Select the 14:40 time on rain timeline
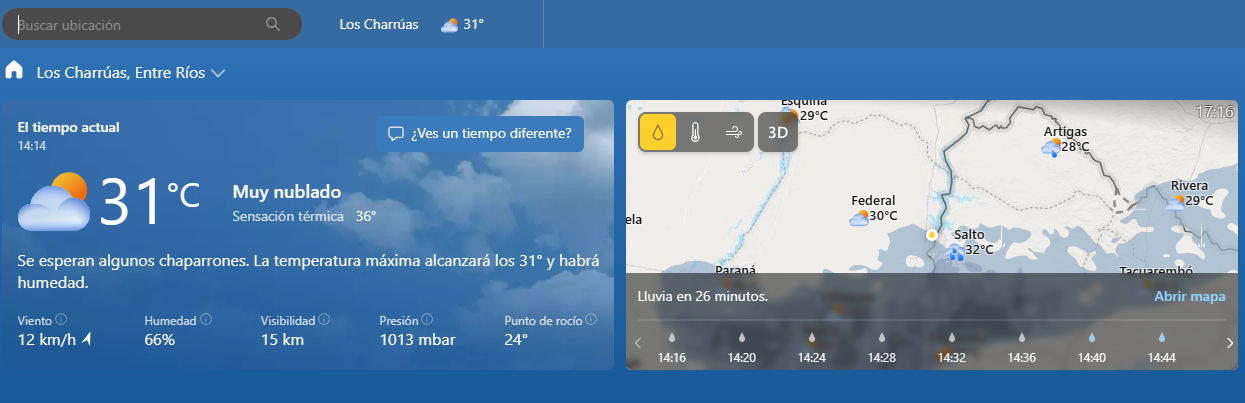1245x403 pixels. [1091, 348]
